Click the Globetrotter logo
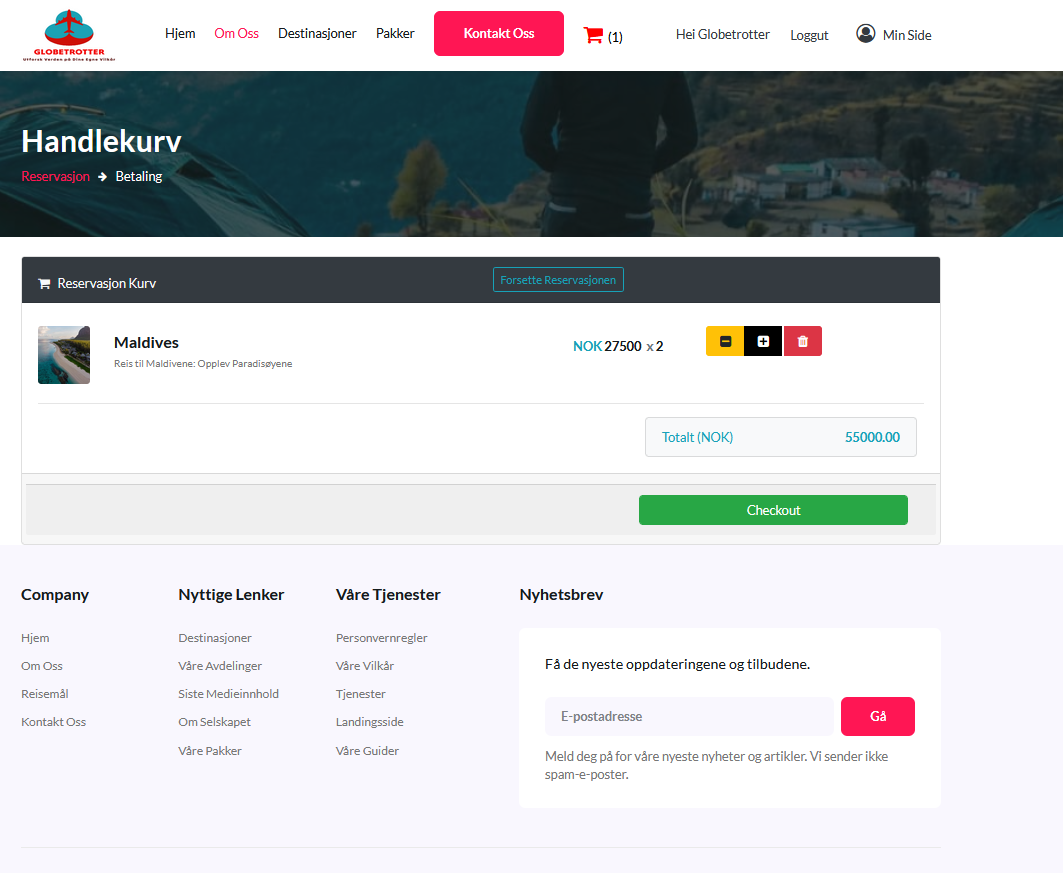 tap(69, 35)
